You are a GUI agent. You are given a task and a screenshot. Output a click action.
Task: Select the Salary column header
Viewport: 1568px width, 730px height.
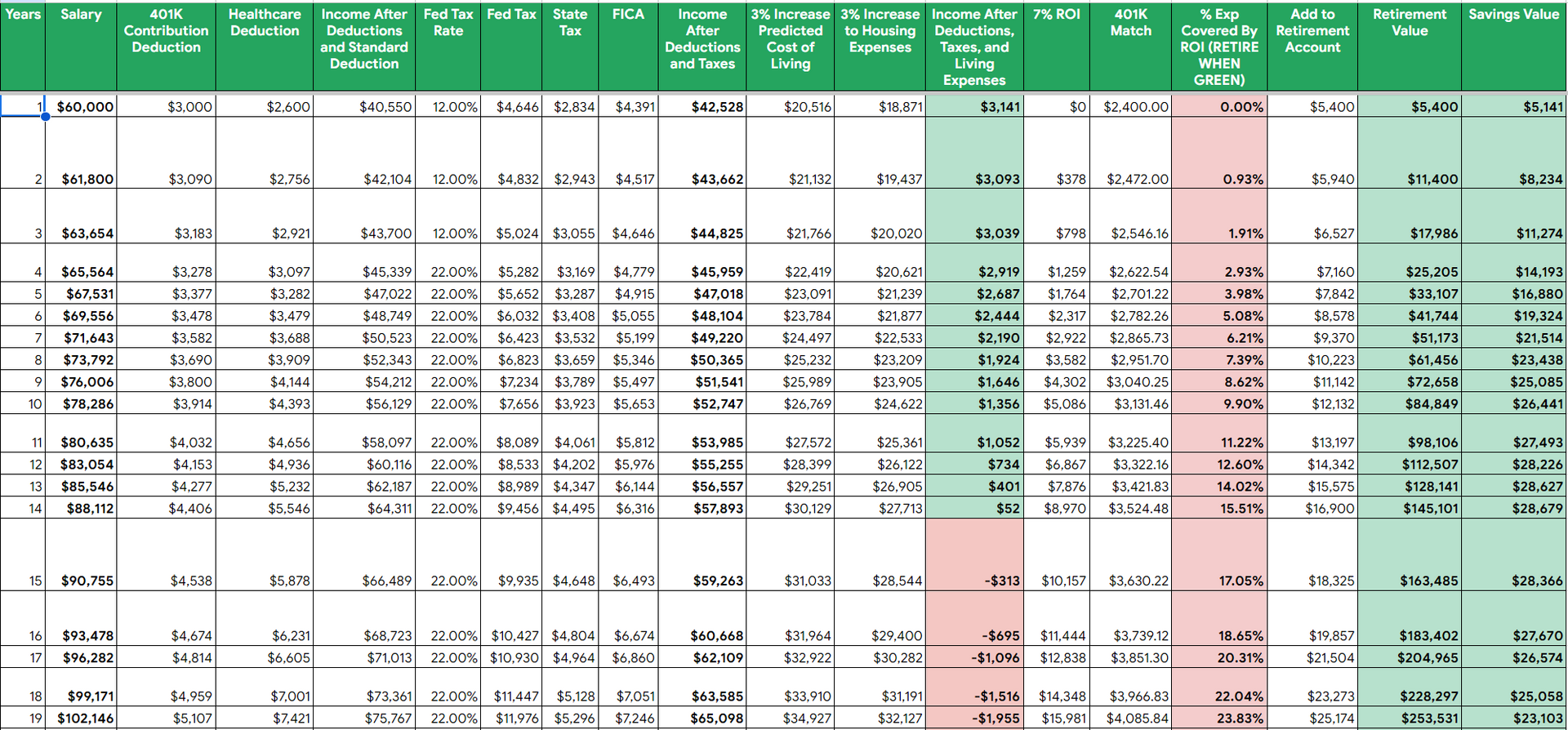[x=81, y=46]
